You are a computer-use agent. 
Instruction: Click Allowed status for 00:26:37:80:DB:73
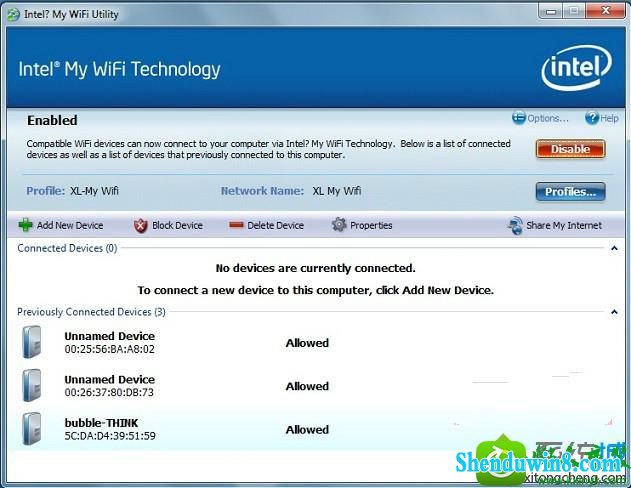[307, 386]
